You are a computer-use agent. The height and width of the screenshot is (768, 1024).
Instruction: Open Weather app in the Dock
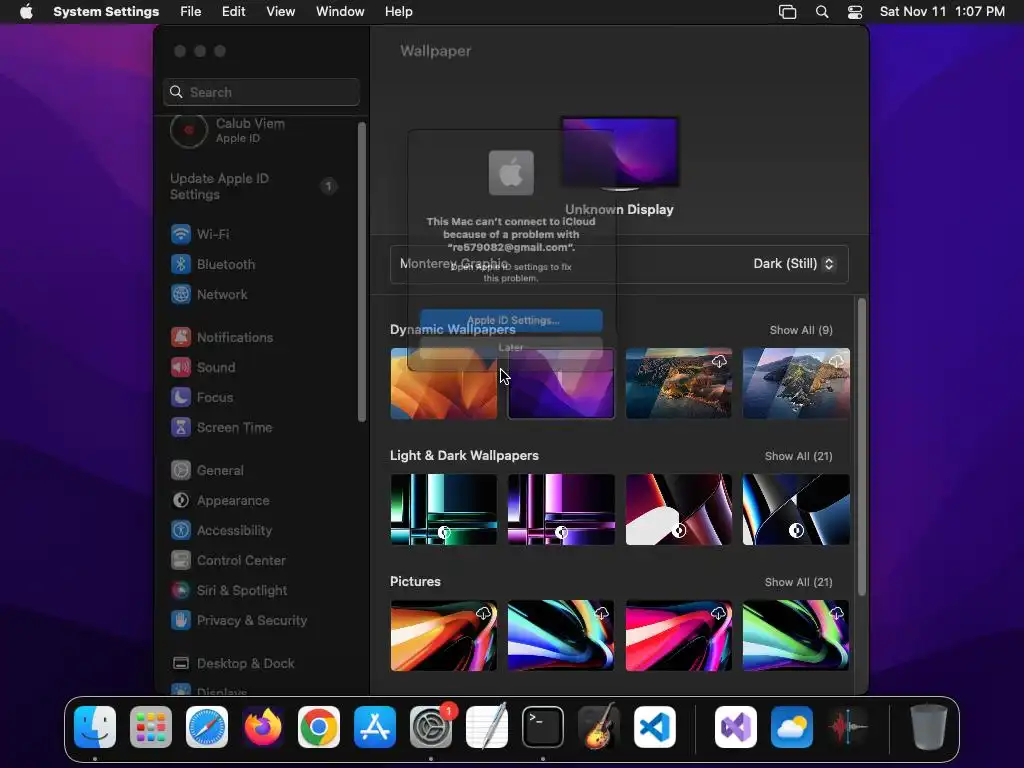(x=792, y=727)
